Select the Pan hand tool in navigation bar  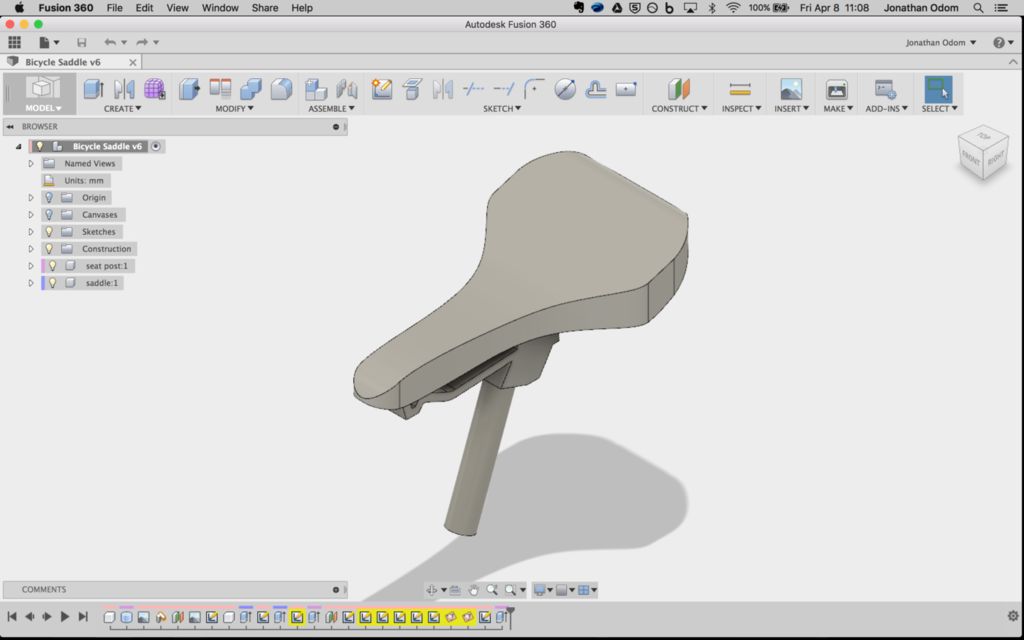(474, 590)
